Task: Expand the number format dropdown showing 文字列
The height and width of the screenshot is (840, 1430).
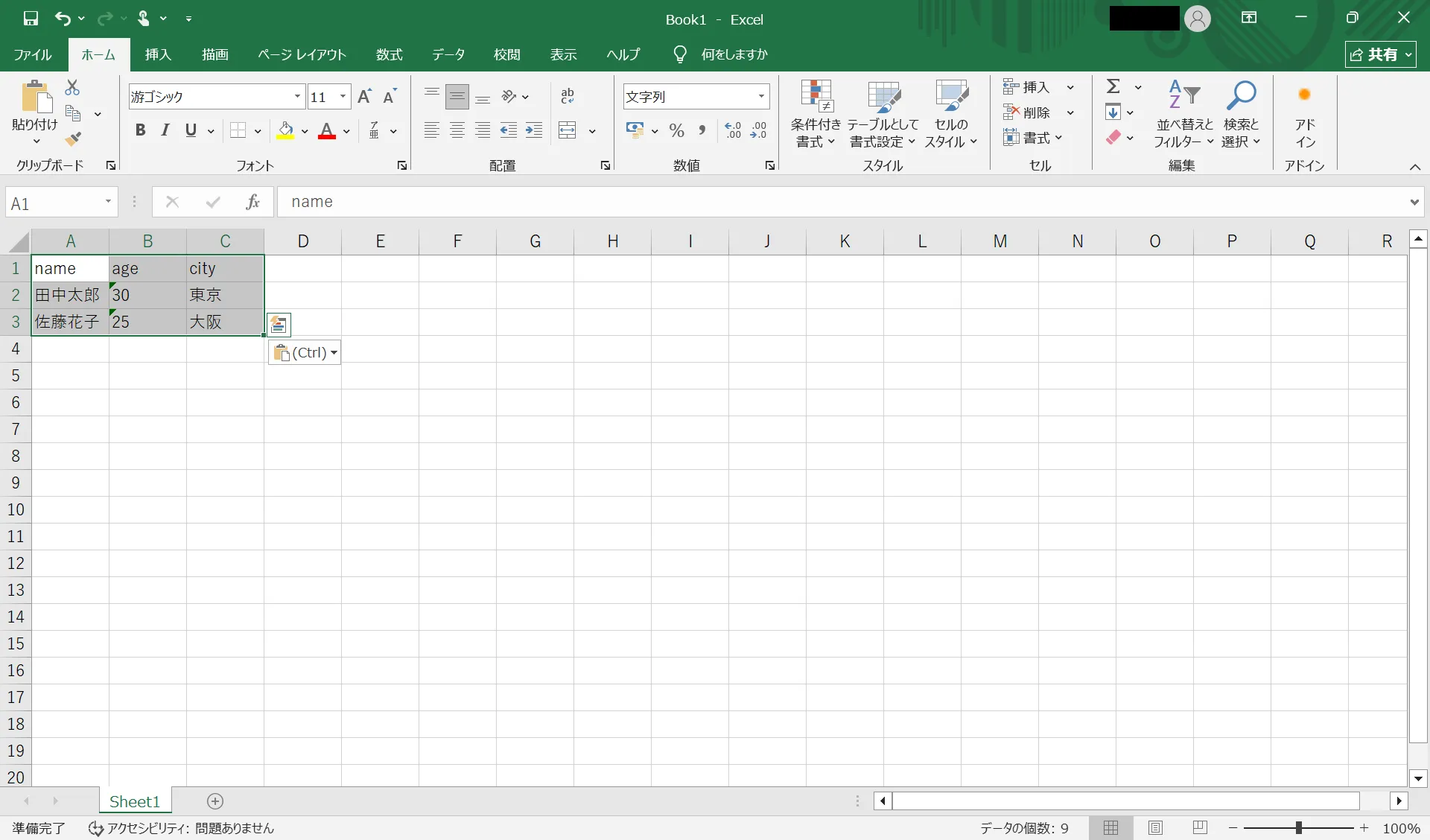Action: (x=761, y=96)
